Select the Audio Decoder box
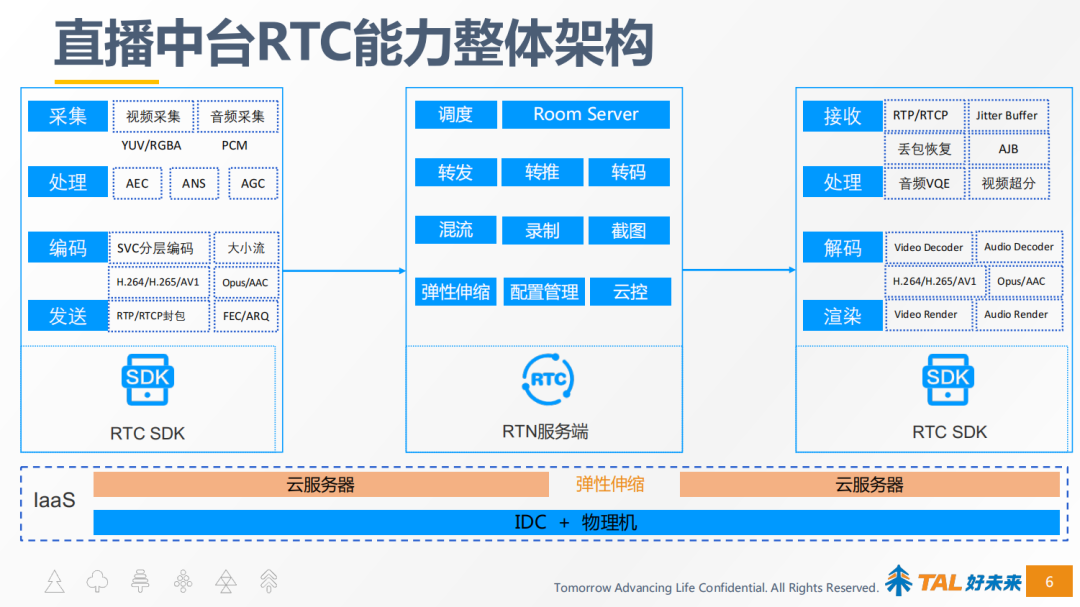1080x607 pixels. click(x=1019, y=247)
